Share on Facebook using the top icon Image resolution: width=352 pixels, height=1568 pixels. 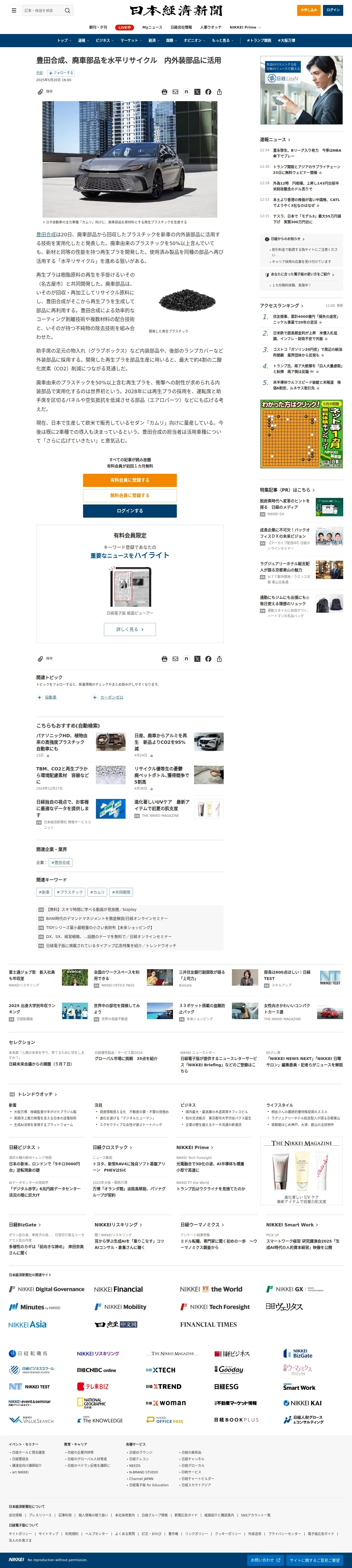point(208,92)
